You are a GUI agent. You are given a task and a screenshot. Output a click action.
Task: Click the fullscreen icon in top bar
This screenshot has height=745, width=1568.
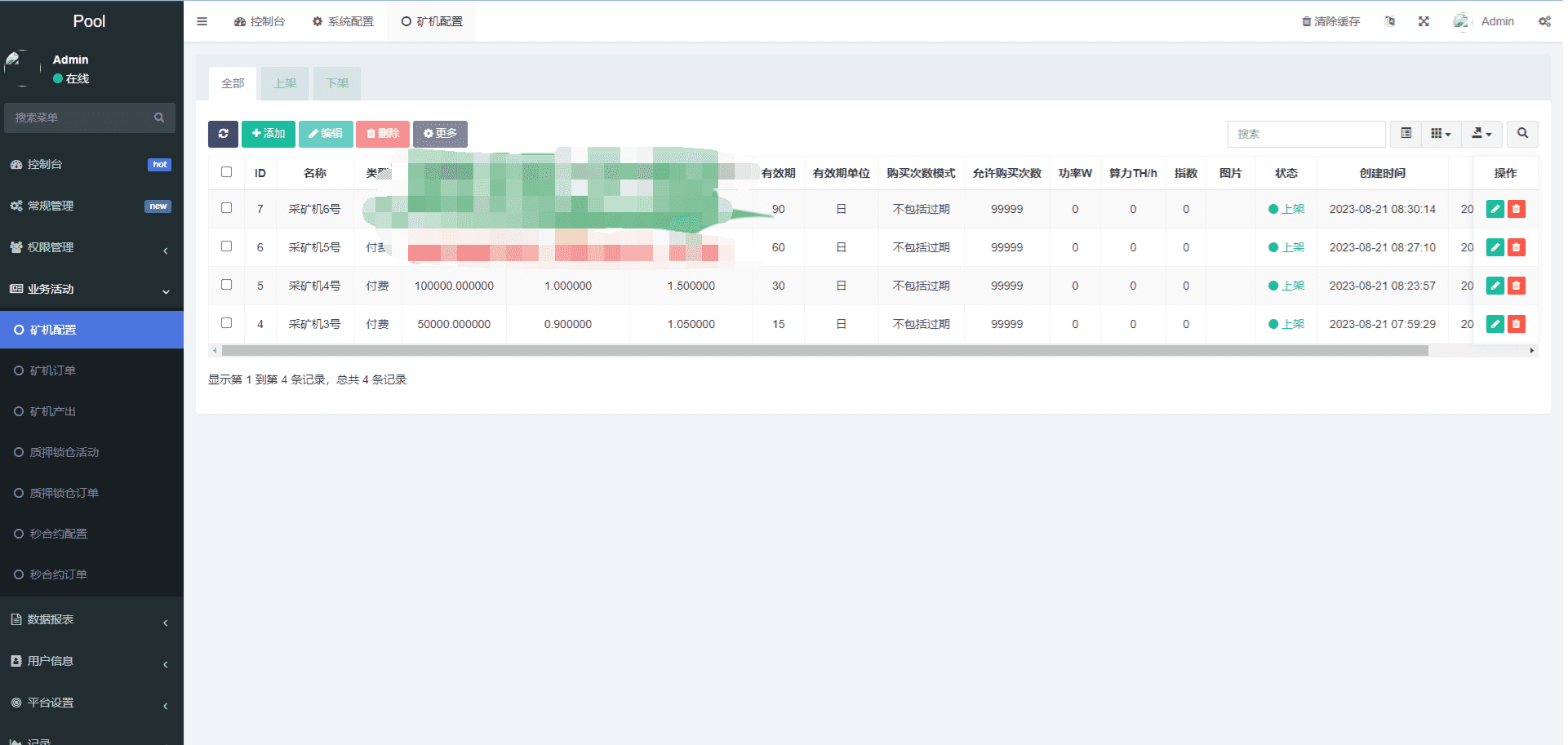tap(1424, 21)
